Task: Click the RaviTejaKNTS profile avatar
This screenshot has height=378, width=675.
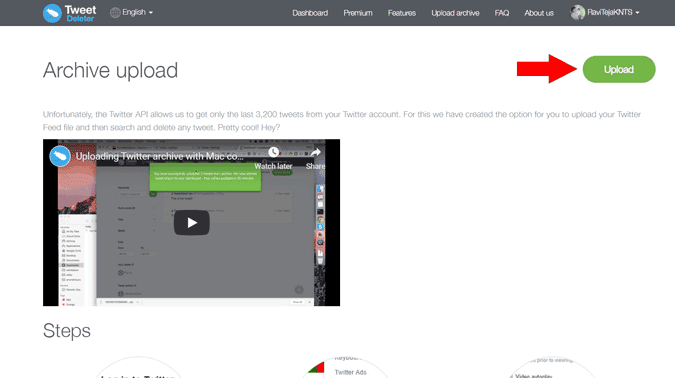Action: (x=577, y=12)
